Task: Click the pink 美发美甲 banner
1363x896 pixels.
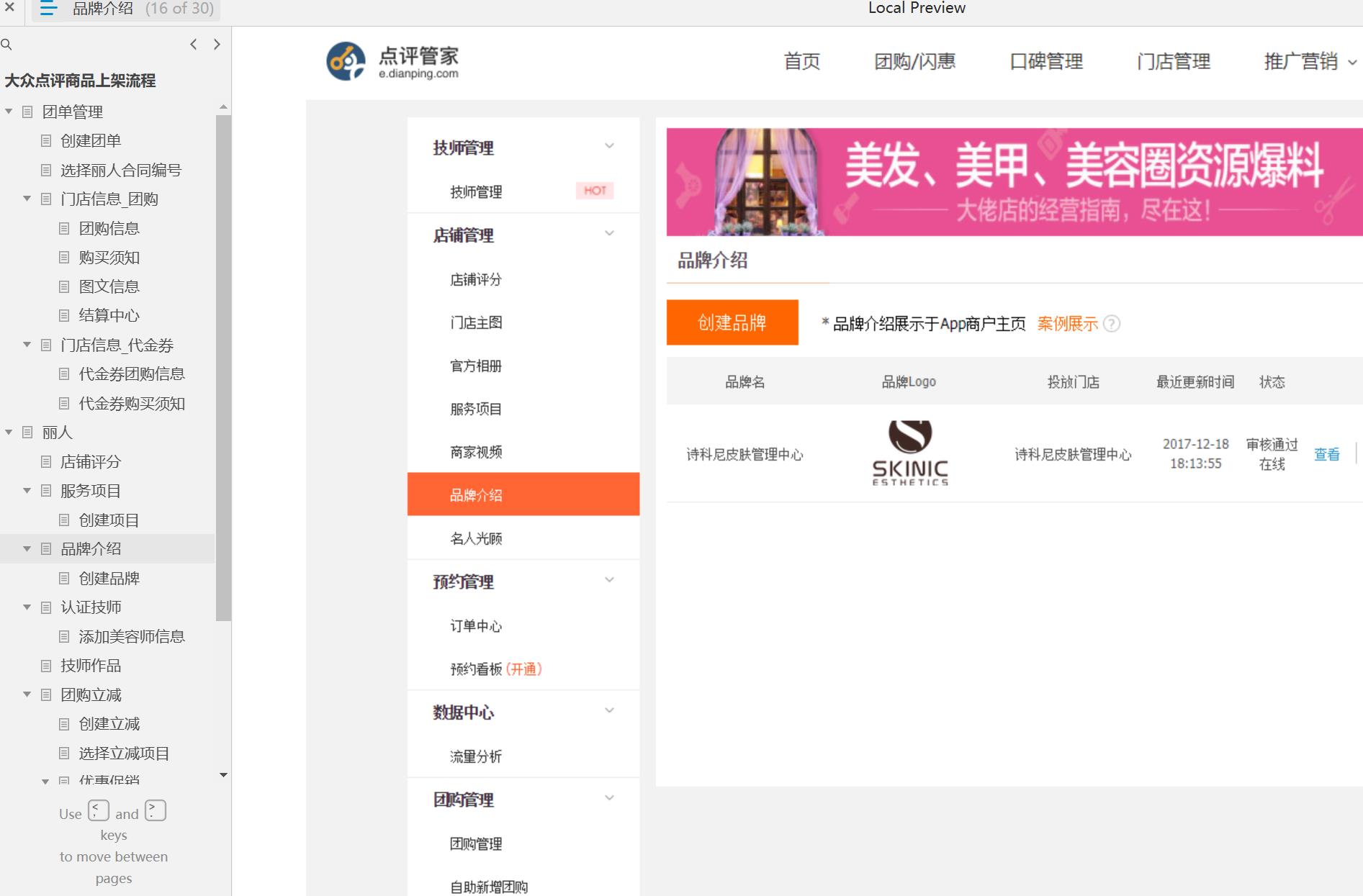Action: 1015,182
